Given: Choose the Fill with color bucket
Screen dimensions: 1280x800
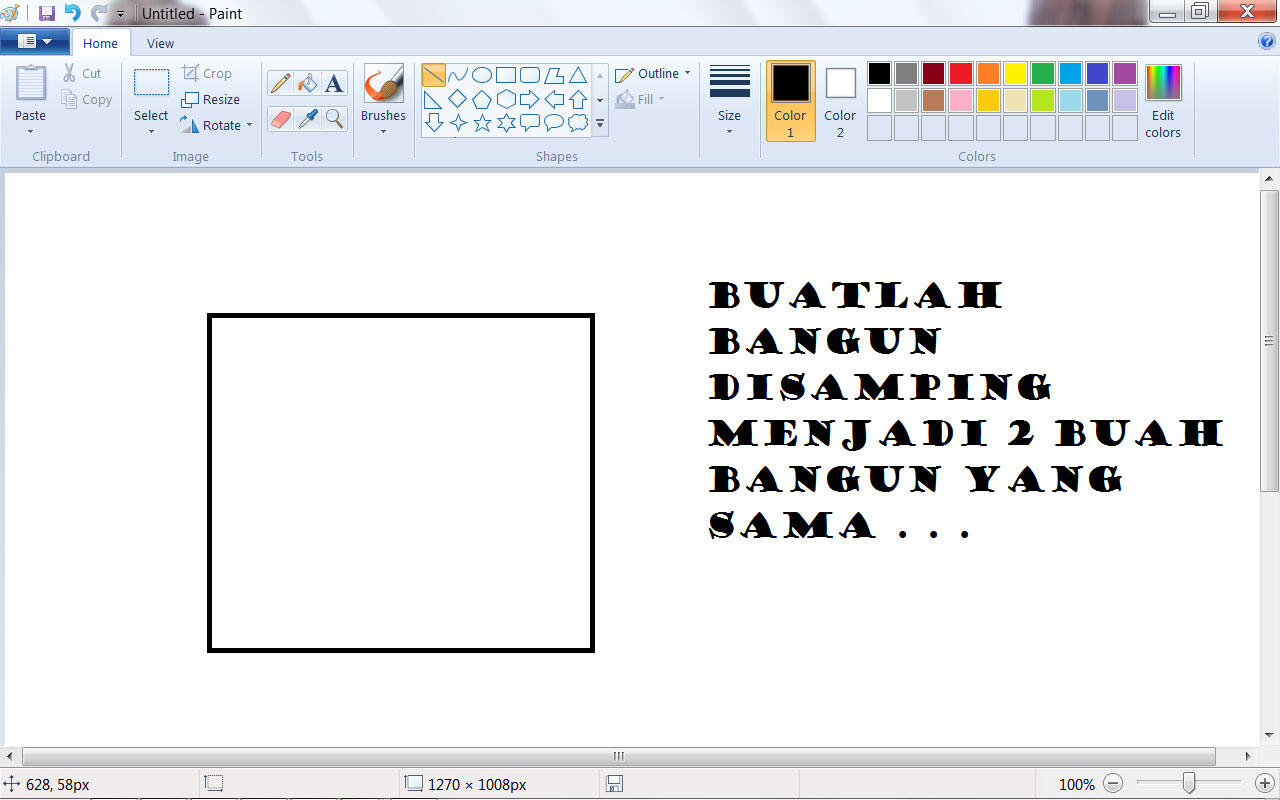Looking at the screenshot, I should [307, 84].
